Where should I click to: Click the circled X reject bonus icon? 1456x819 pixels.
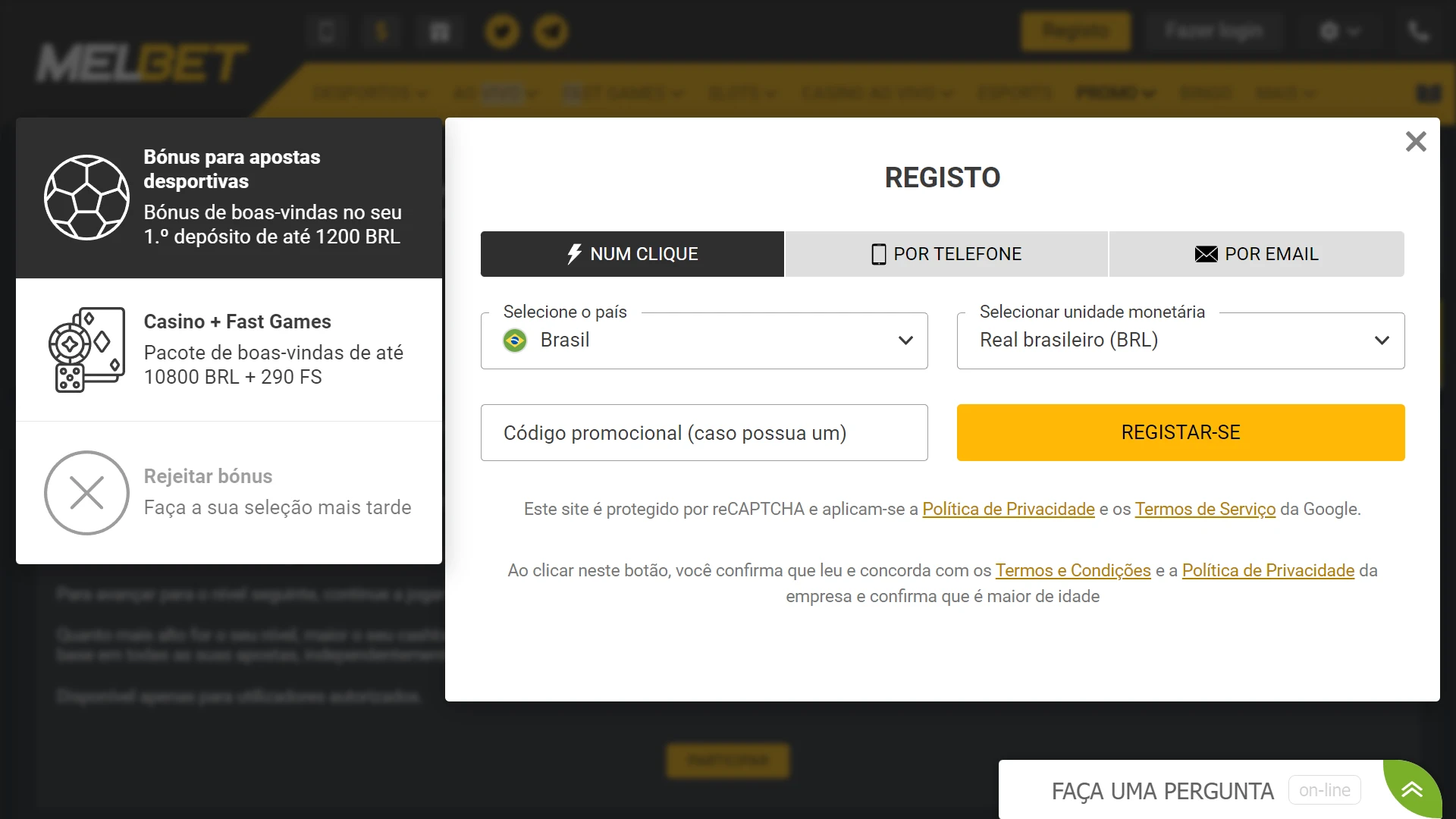coord(86,493)
